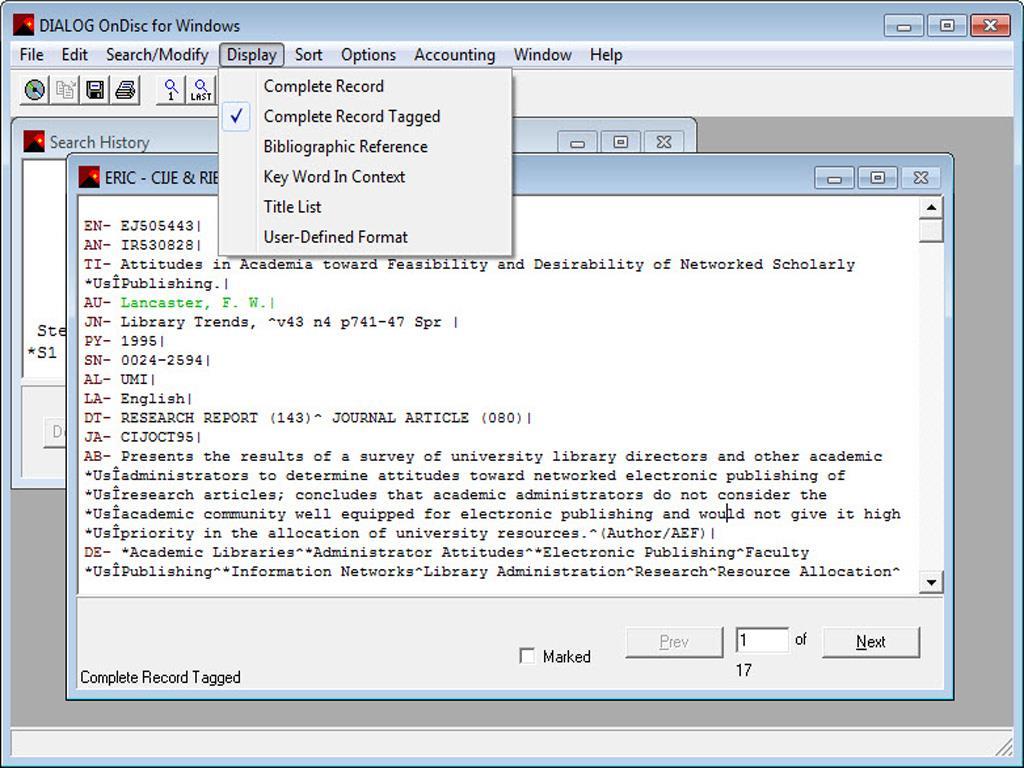The height and width of the screenshot is (768, 1024).
Task: Click the record number input field
Action: (762, 640)
